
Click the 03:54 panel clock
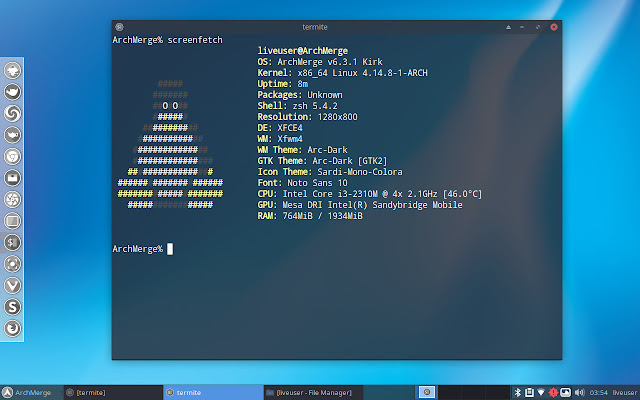[x=598, y=393]
